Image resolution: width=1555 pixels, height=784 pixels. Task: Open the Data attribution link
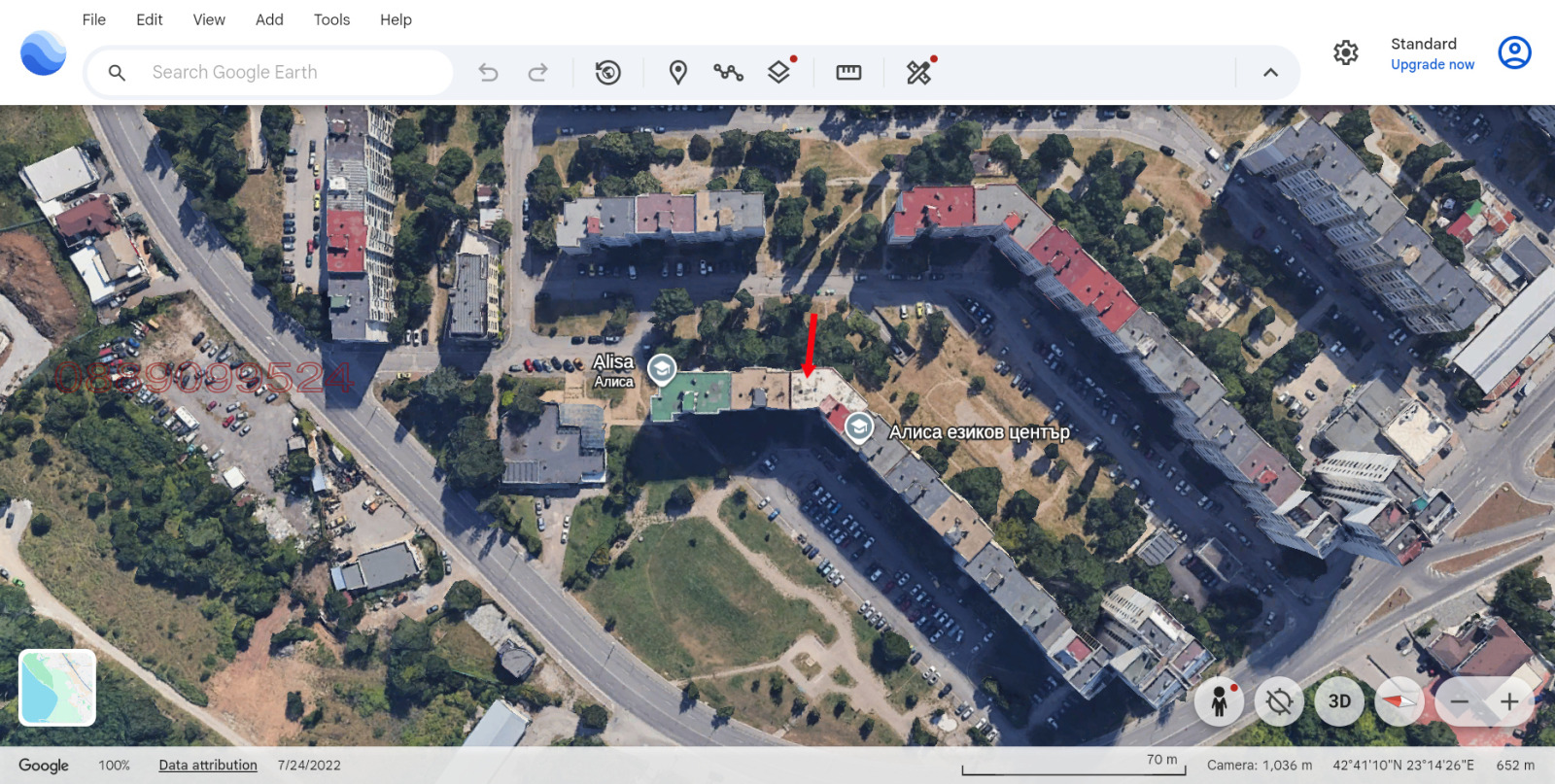coord(208,766)
